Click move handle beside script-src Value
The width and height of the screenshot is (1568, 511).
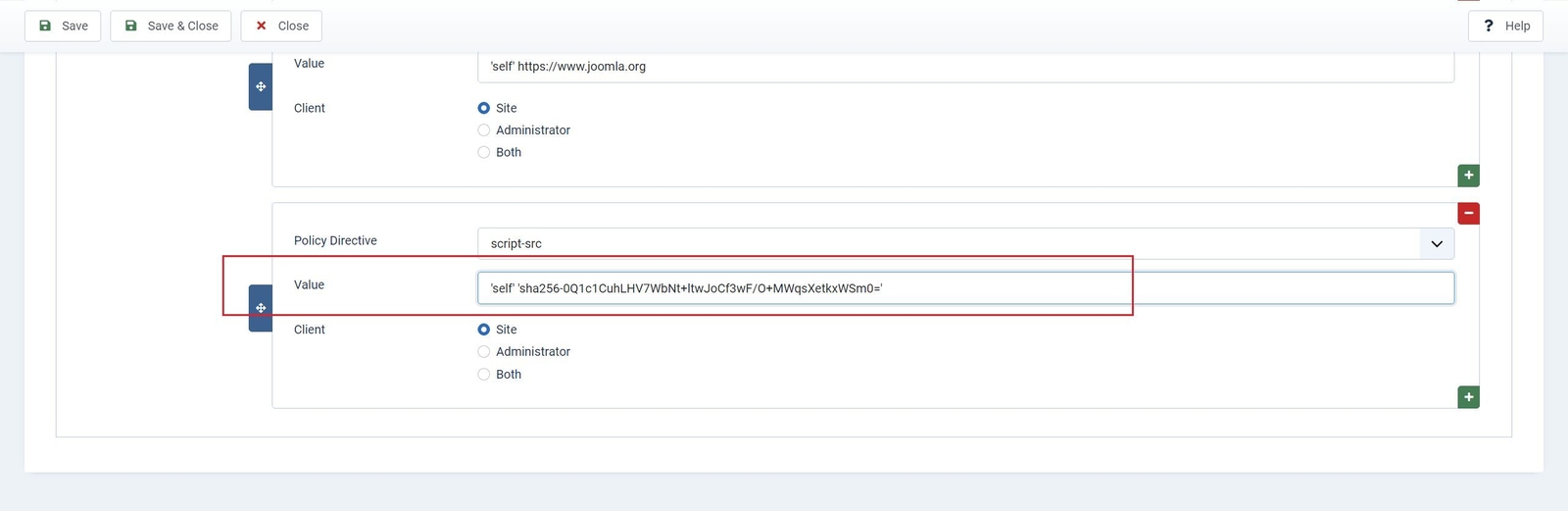pyautogui.click(x=261, y=308)
